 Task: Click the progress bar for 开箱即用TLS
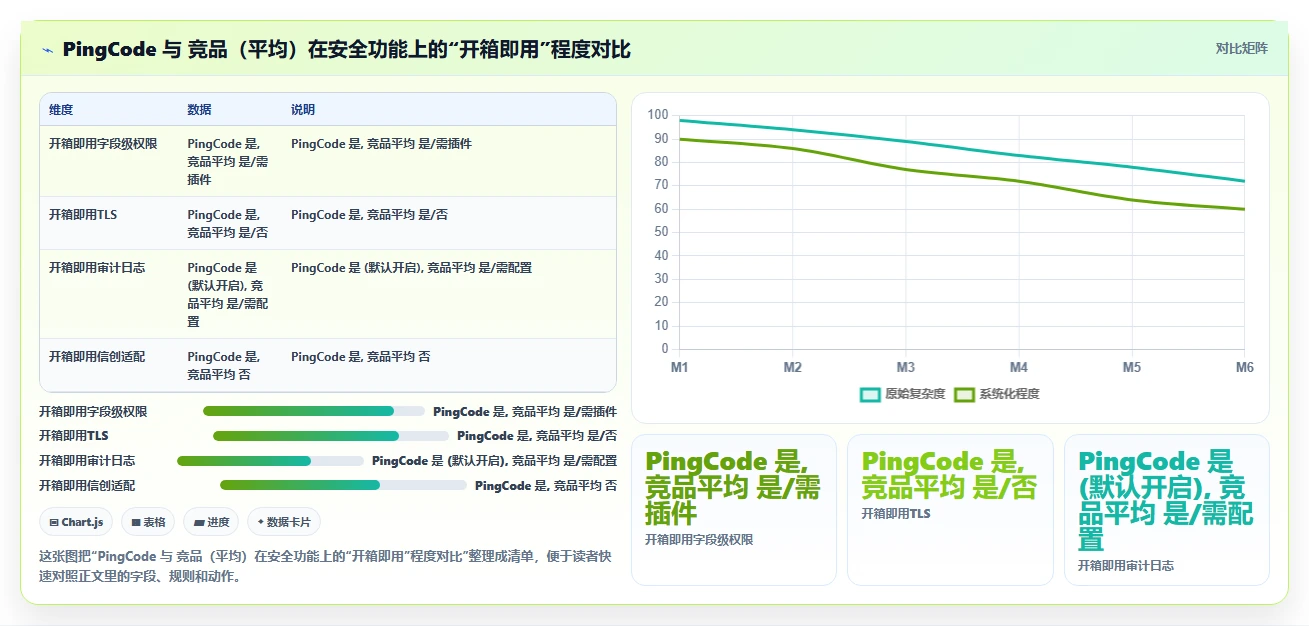tap(331, 436)
